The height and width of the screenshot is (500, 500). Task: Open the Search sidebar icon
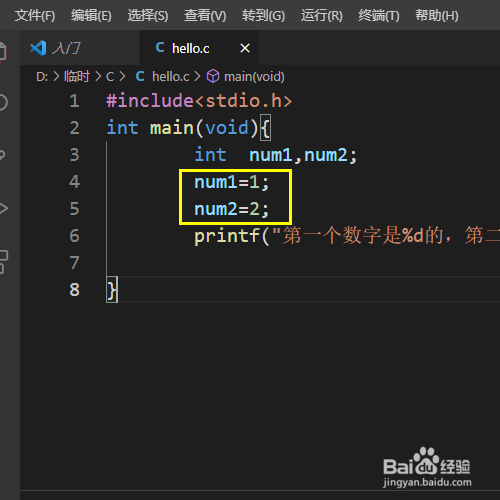[x=3, y=102]
